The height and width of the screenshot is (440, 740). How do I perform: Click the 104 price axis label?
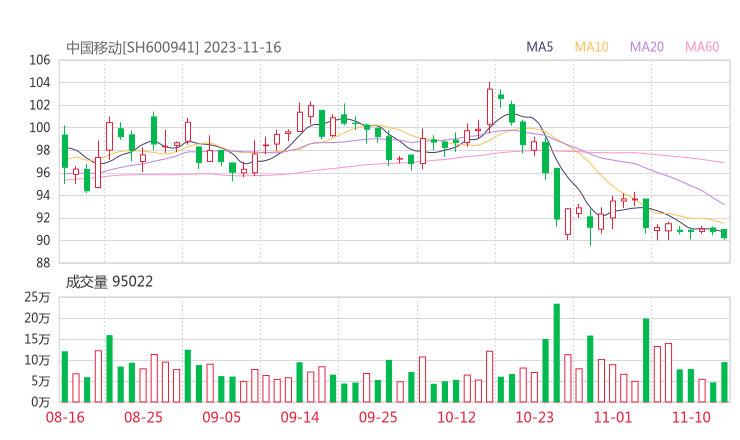click(40, 83)
